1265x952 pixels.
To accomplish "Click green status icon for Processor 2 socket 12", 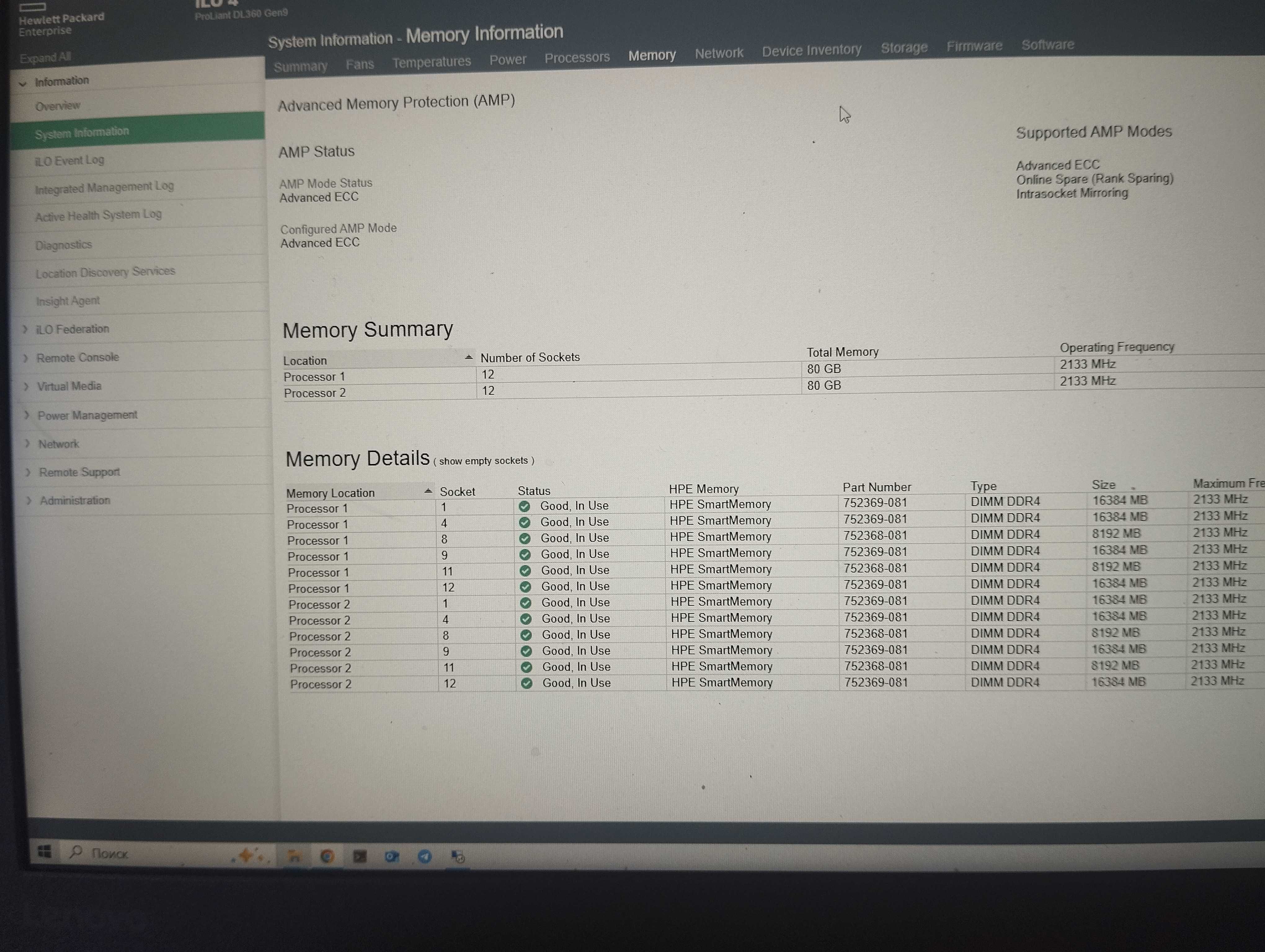I will 527,683.
